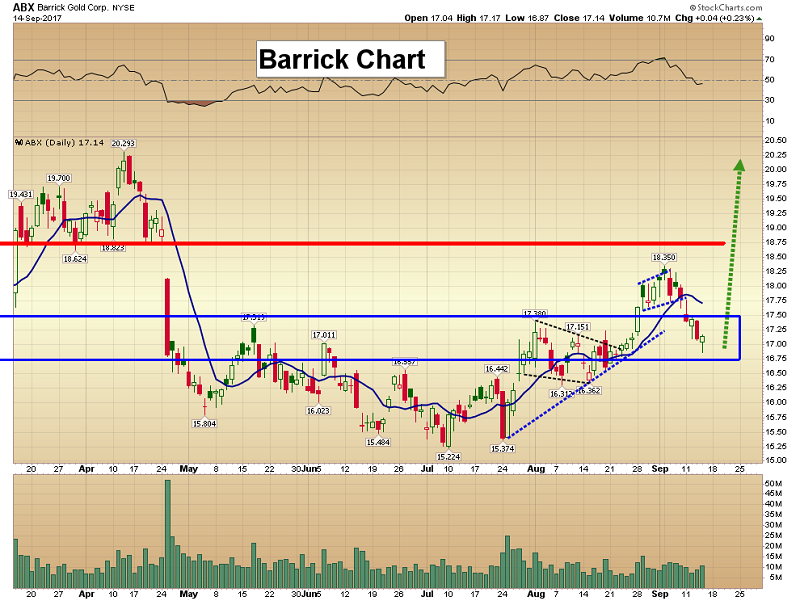Click the 50M volume axis label
Screen dimensions: 800x601
773,483
